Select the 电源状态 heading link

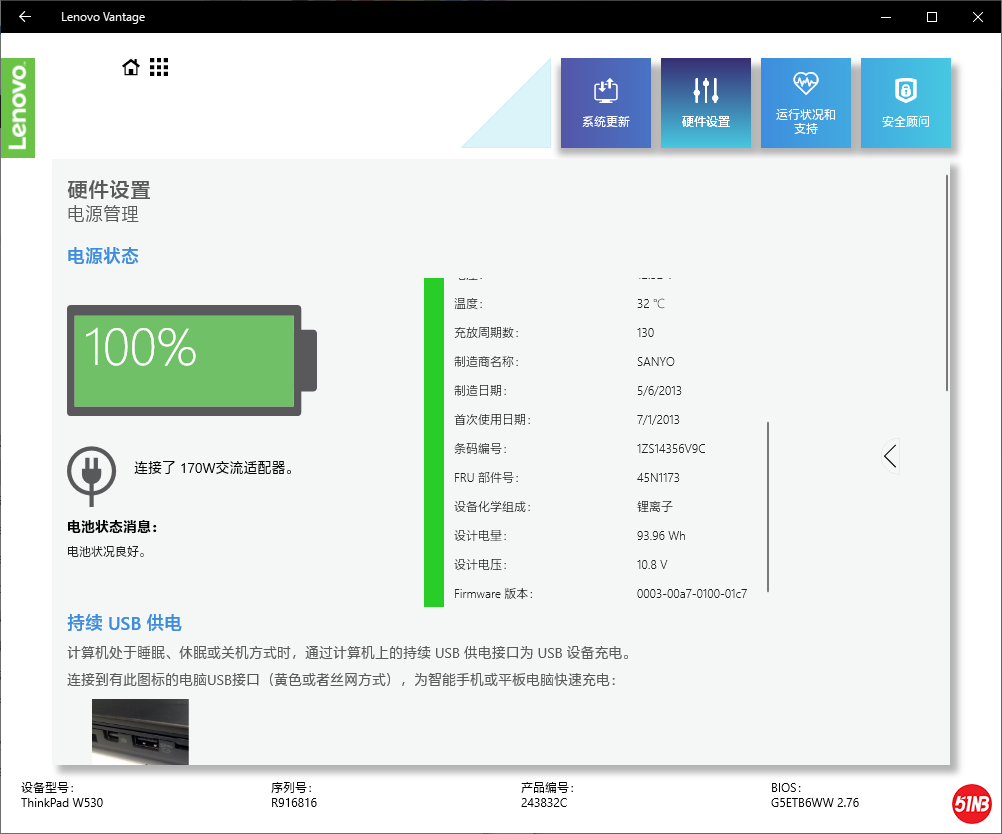click(x=102, y=255)
